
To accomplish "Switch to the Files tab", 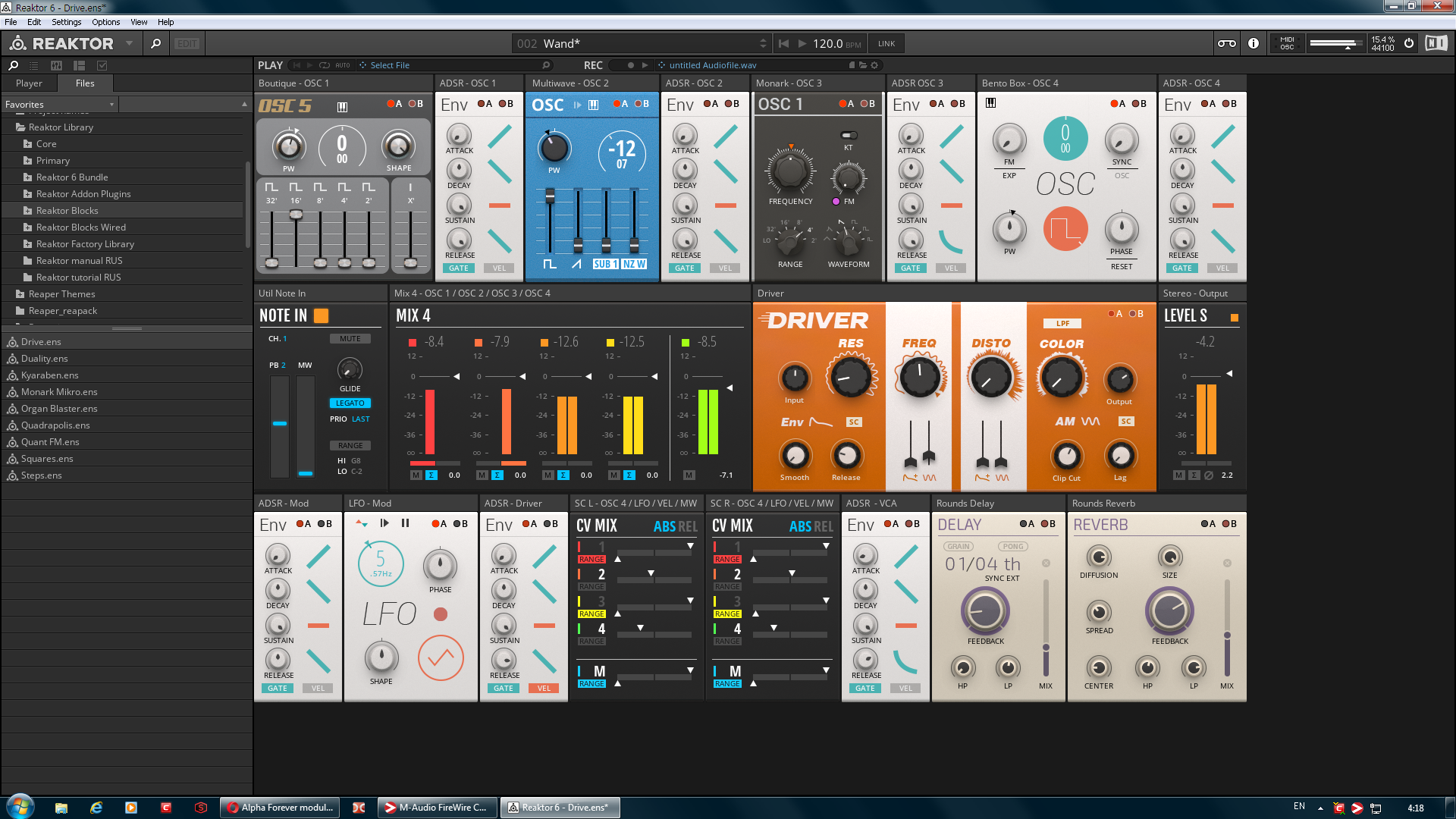I will click(85, 83).
